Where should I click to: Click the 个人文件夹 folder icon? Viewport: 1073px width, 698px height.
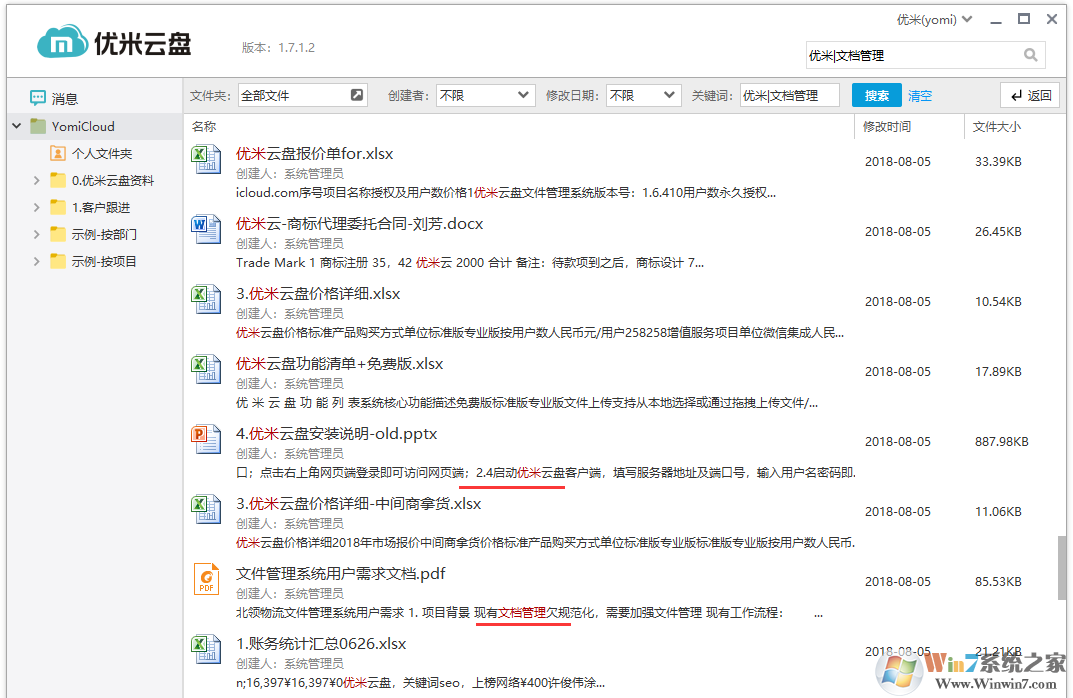(x=58, y=153)
